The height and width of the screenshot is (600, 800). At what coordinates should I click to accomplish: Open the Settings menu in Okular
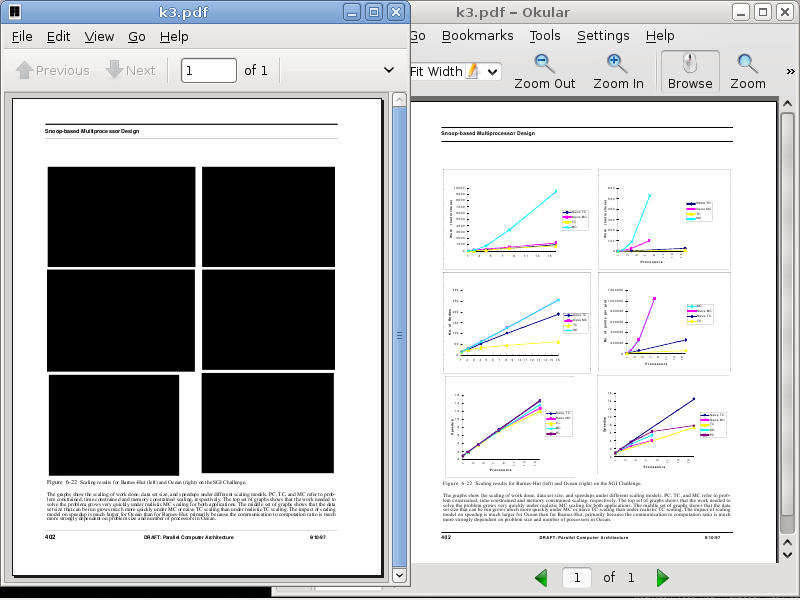(603, 36)
